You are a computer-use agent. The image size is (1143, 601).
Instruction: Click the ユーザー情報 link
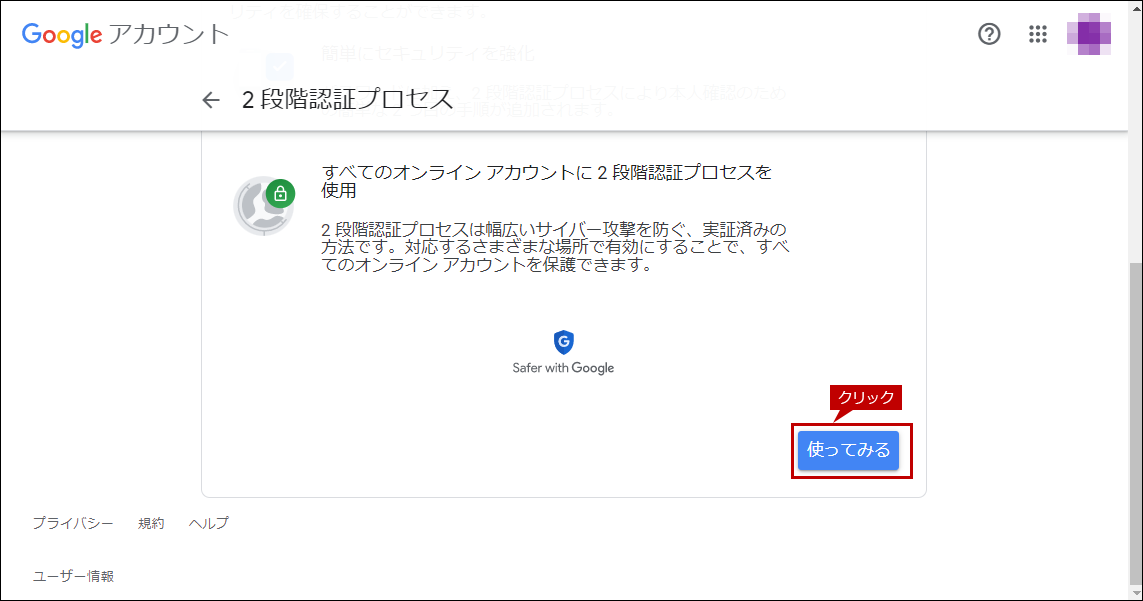click(x=73, y=576)
